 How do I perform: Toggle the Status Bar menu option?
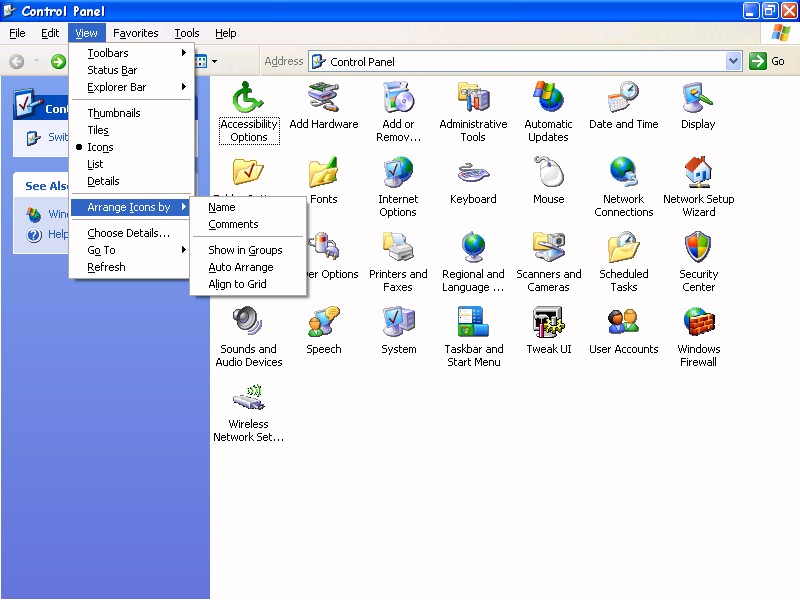point(131,70)
